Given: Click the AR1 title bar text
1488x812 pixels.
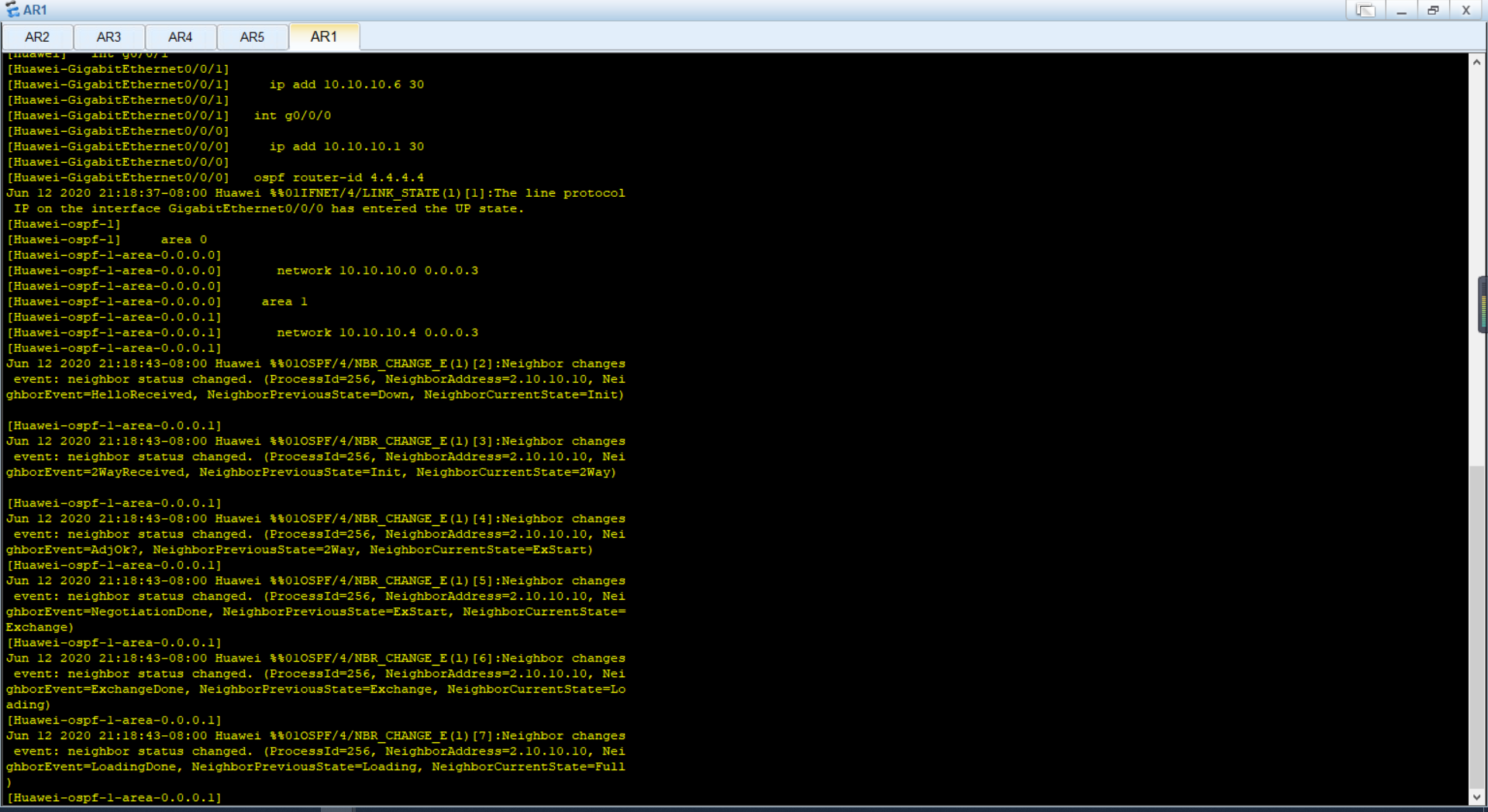Looking at the screenshot, I should click(x=35, y=9).
